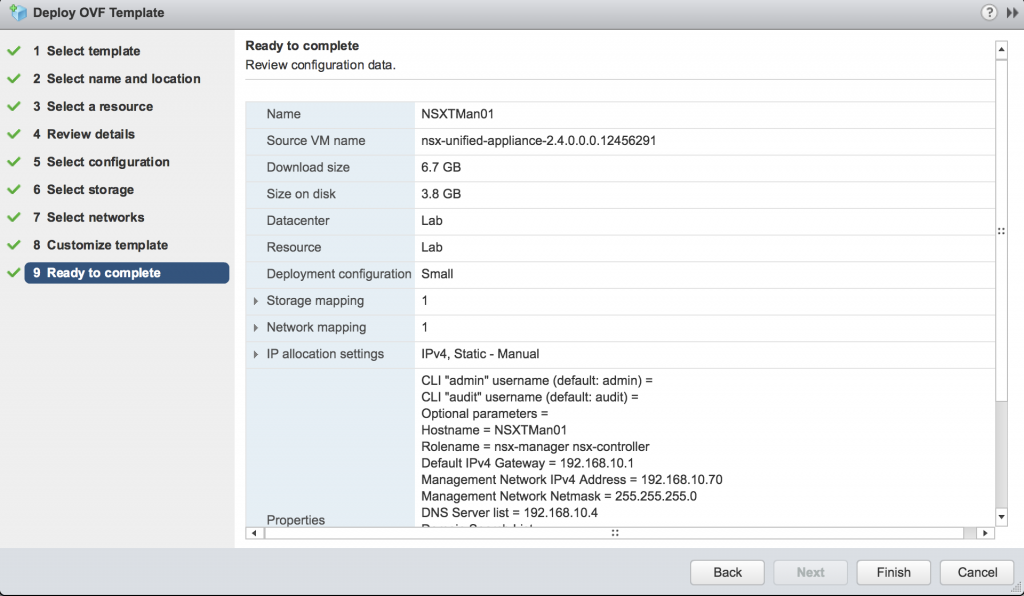The height and width of the screenshot is (596, 1024).
Task: Click the green checkmark beside Select storage
Action: coord(14,189)
